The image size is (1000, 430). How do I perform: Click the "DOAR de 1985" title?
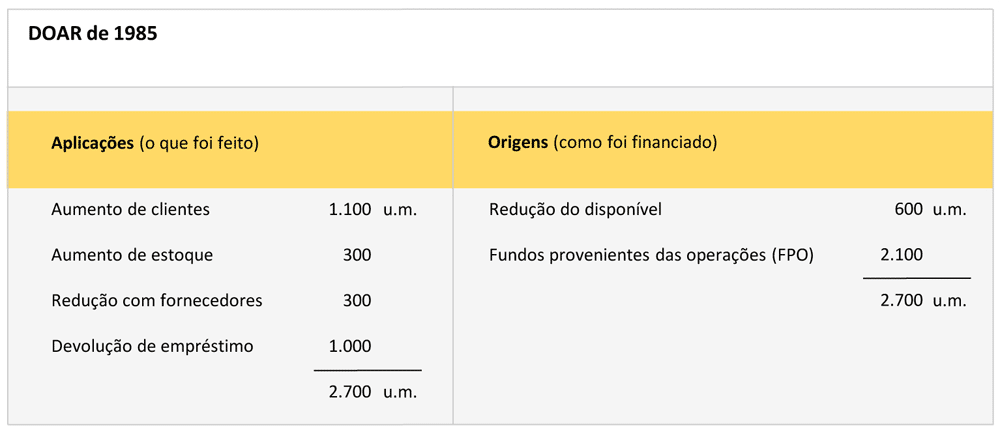(93, 33)
